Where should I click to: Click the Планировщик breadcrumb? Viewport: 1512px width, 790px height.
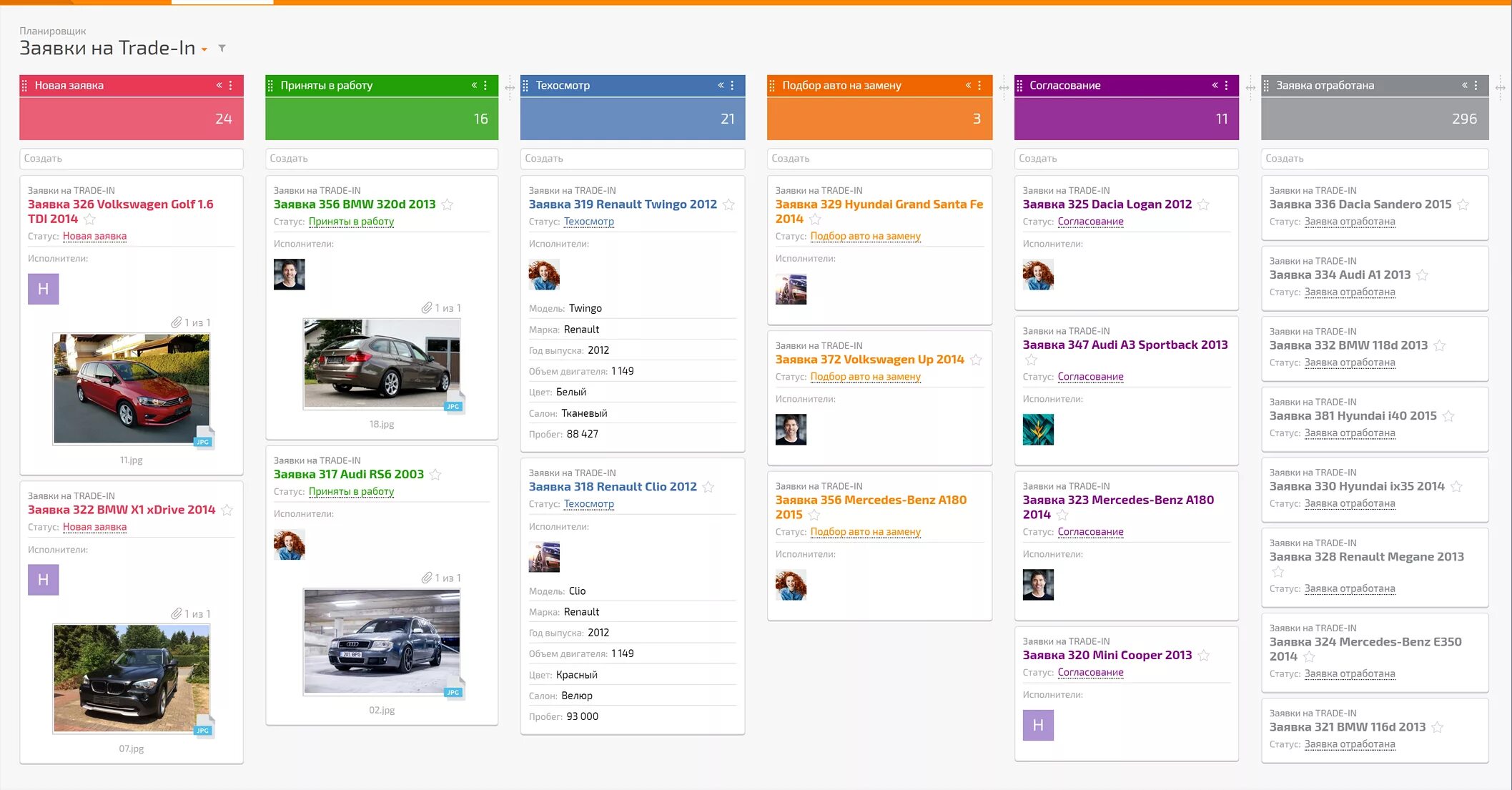(52, 31)
